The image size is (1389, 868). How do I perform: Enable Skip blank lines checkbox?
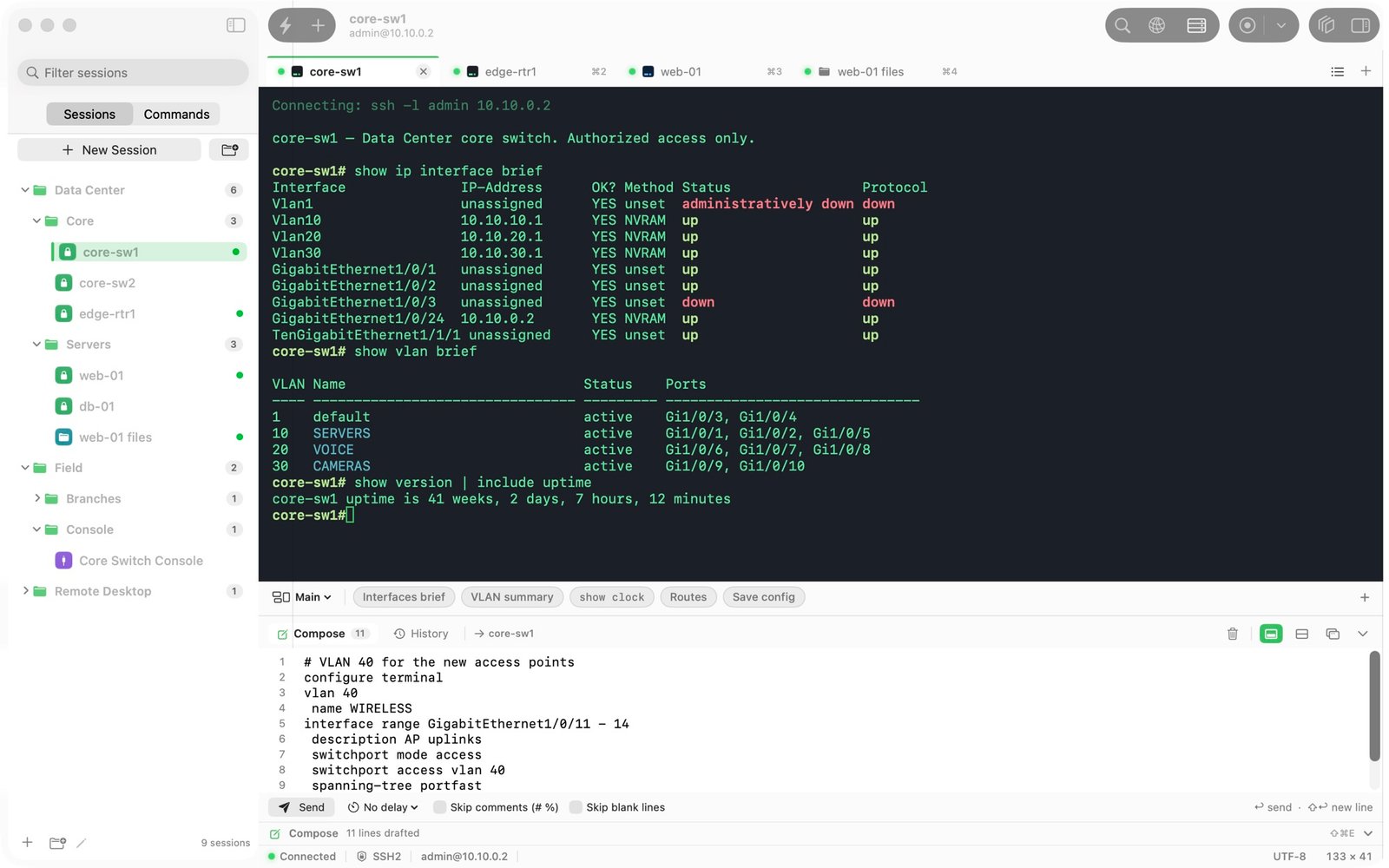[x=576, y=807]
